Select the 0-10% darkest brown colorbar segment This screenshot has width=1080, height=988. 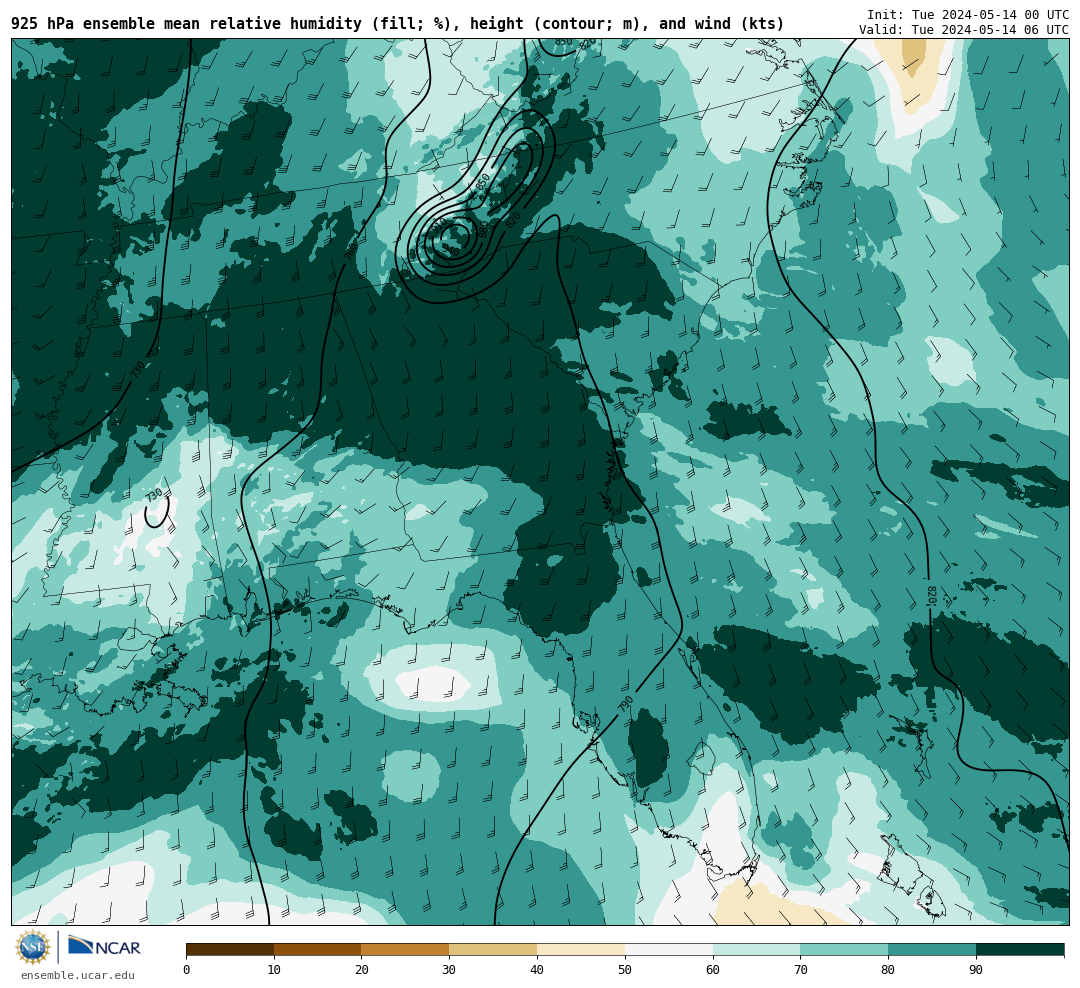230,949
